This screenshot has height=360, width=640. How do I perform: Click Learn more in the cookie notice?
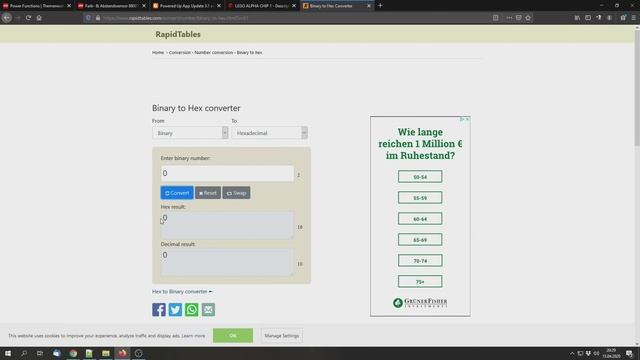point(193,336)
